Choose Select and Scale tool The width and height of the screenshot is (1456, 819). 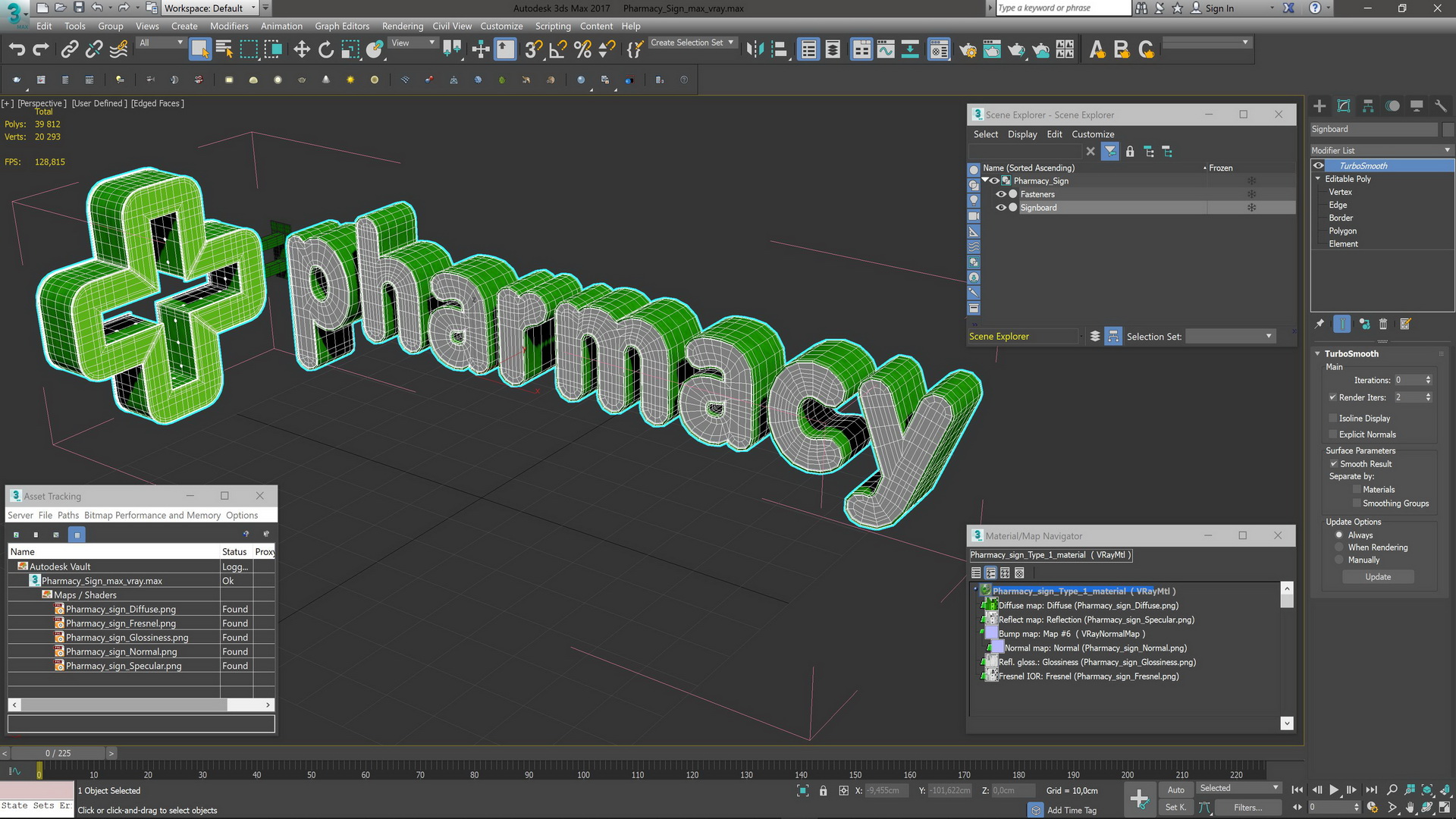[350, 50]
